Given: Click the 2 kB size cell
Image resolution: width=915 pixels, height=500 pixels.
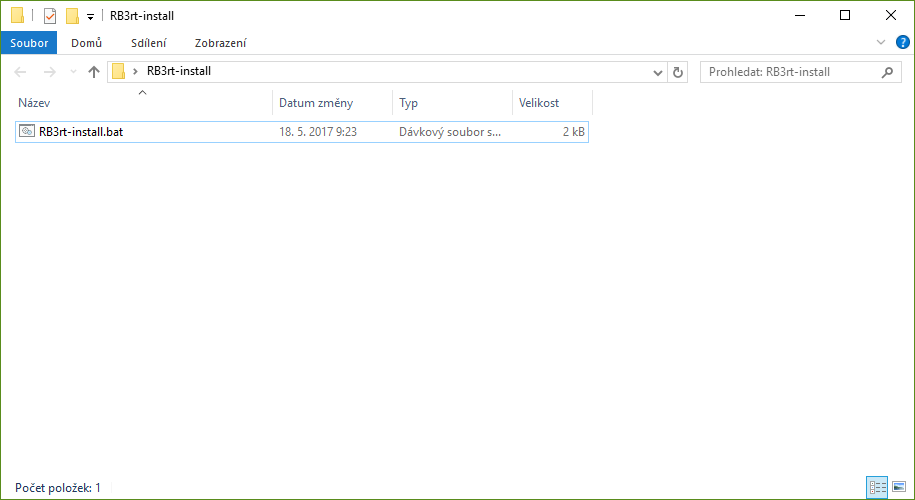Looking at the screenshot, I should point(574,132).
